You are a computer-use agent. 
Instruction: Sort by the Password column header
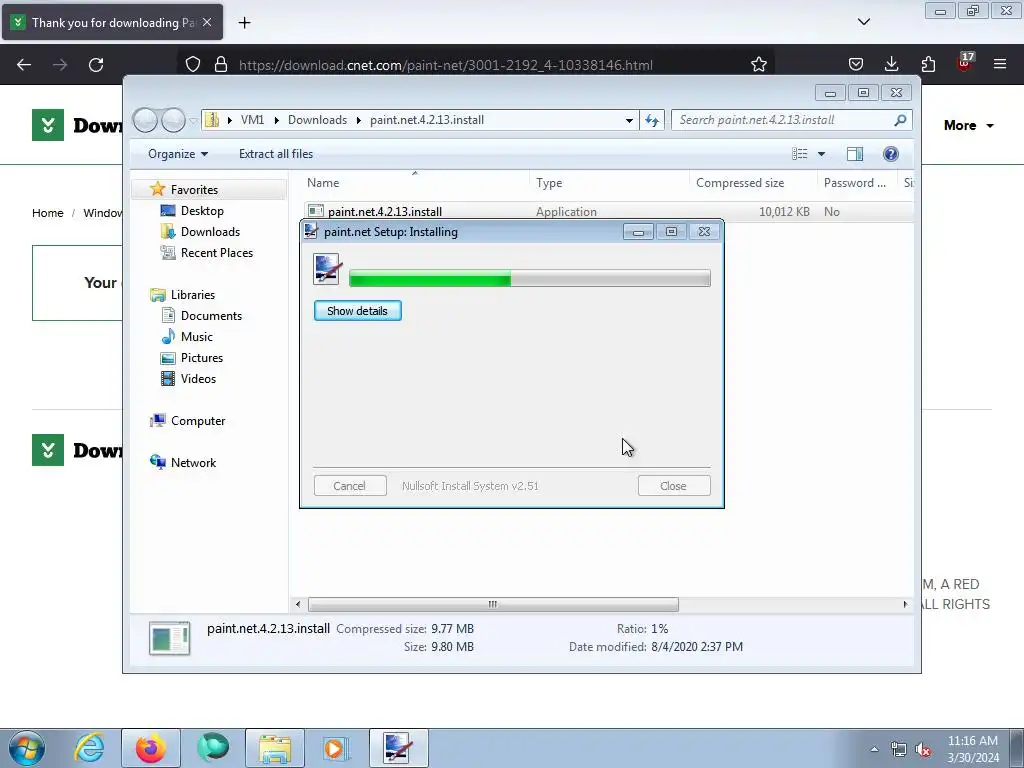click(857, 183)
